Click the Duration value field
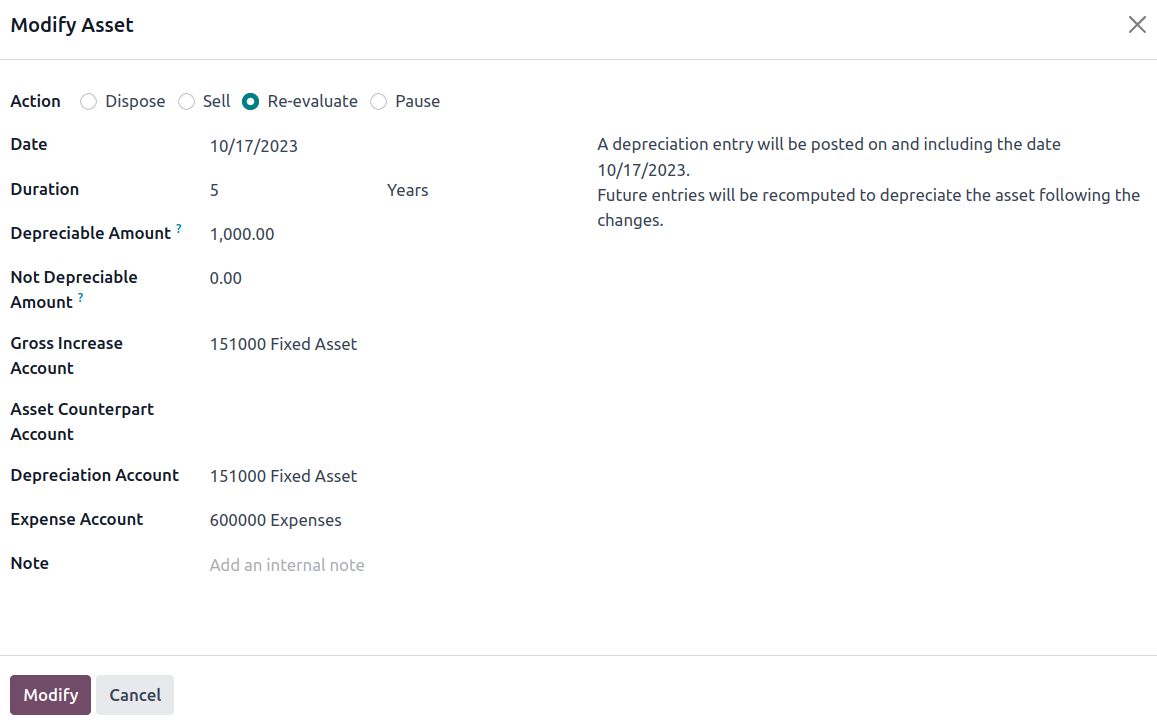 pyautogui.click(x=295, y=190)
